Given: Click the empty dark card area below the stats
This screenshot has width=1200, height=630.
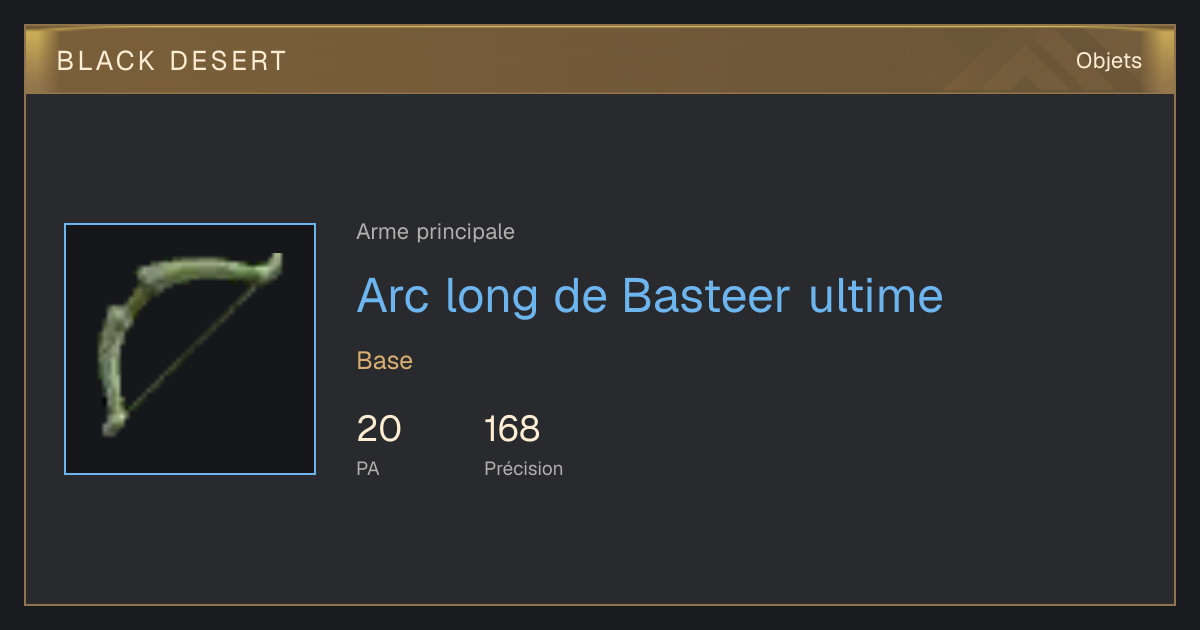Looking at the screenshot, I should click(700, 545).
